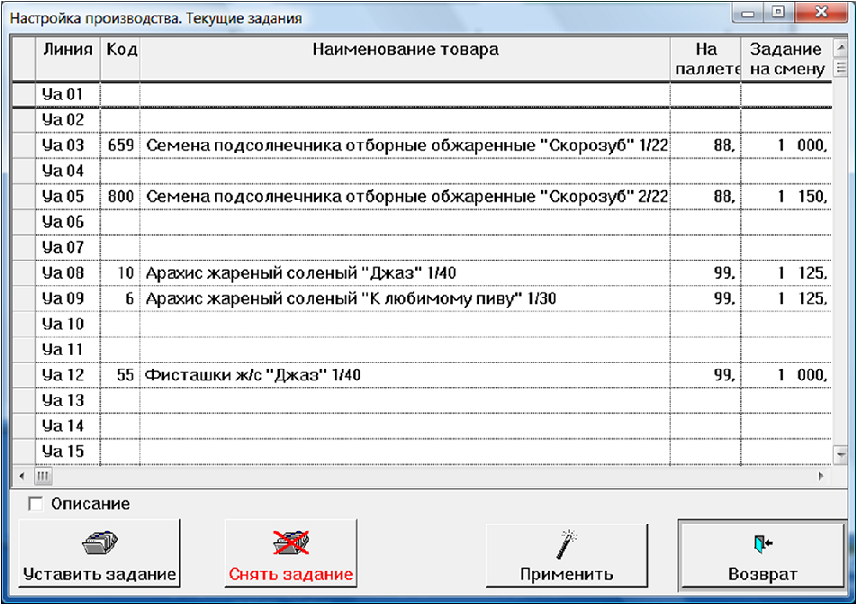Select line Уа 15 cell
The width and height of the screenshot is (857, 605).
pyautogui.click(x=68, y=451)
